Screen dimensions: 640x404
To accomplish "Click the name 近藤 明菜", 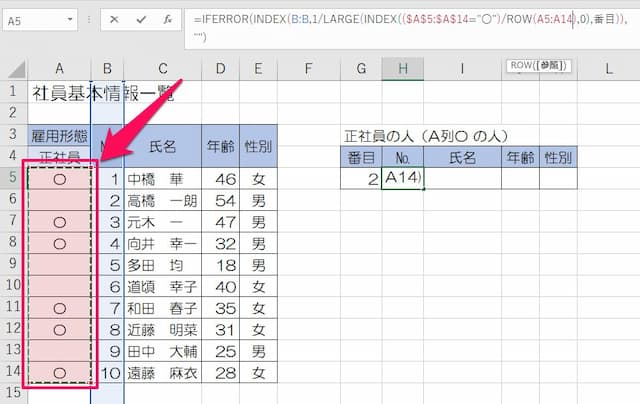I will pos(162,330).
